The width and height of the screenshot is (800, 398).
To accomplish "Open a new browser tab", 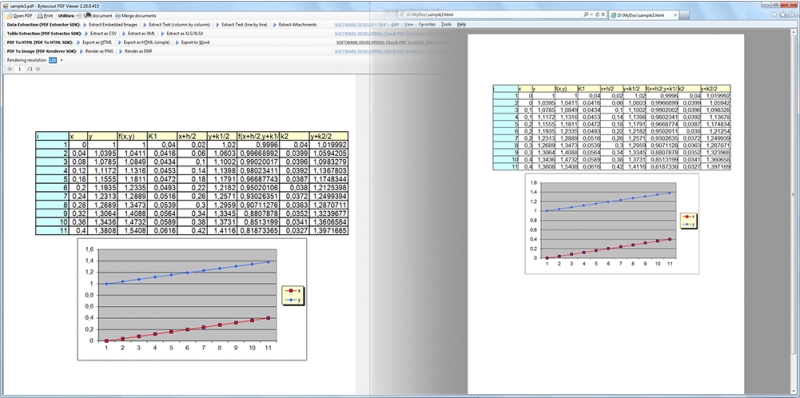I will click(685, 15).
